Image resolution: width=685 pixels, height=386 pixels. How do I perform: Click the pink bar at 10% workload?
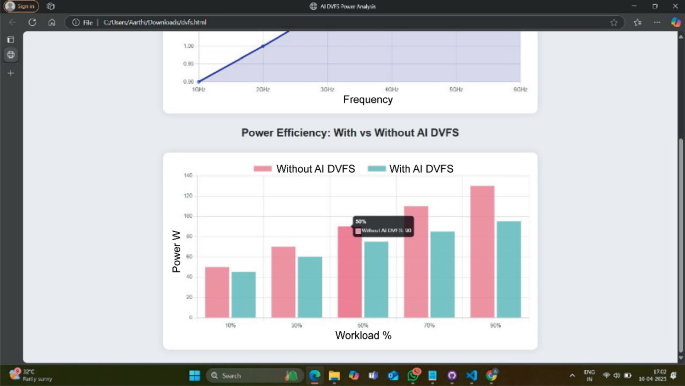(217, 292)
